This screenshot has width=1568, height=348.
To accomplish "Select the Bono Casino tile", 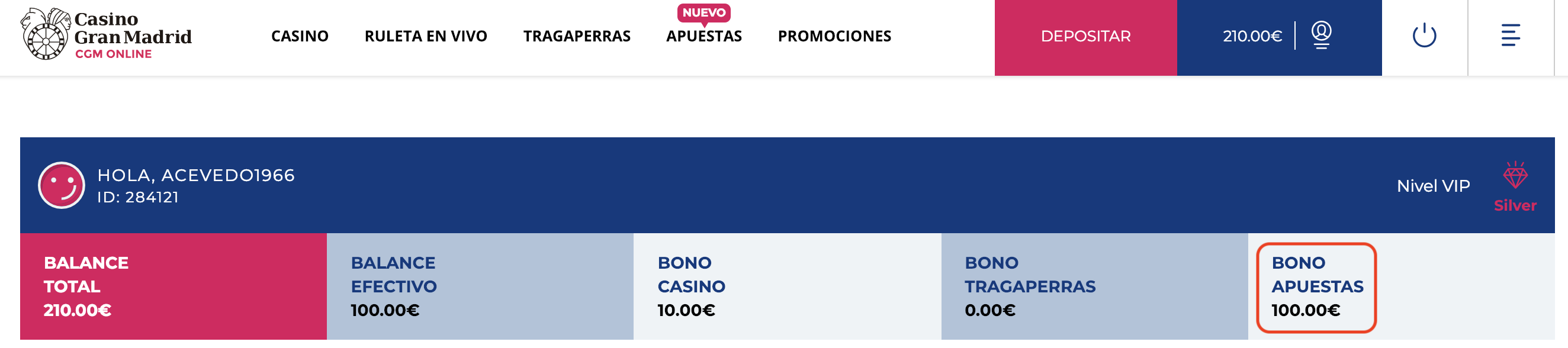I will pos(786,286).
